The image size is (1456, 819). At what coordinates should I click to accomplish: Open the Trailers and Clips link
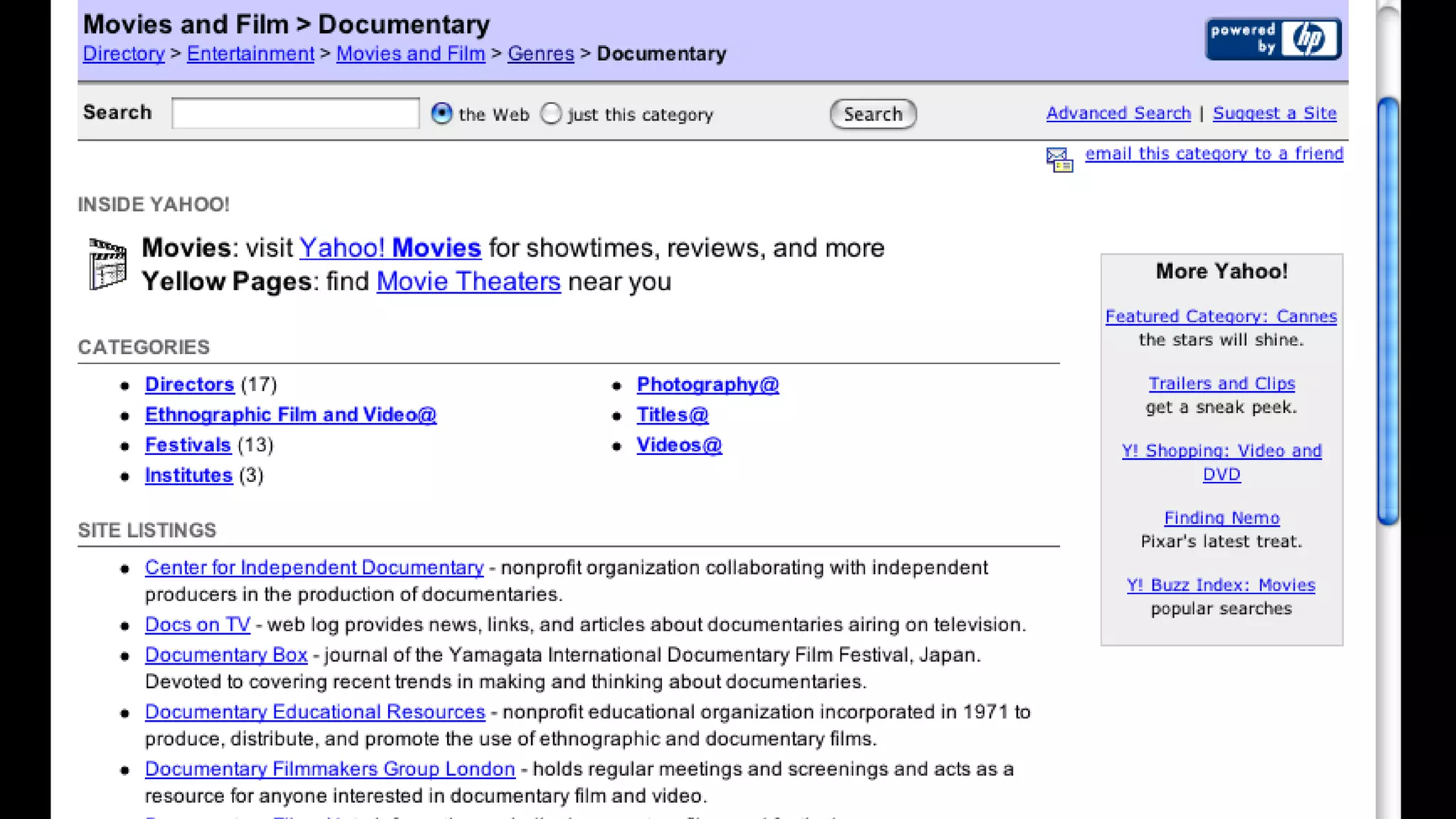(1221, 384)
